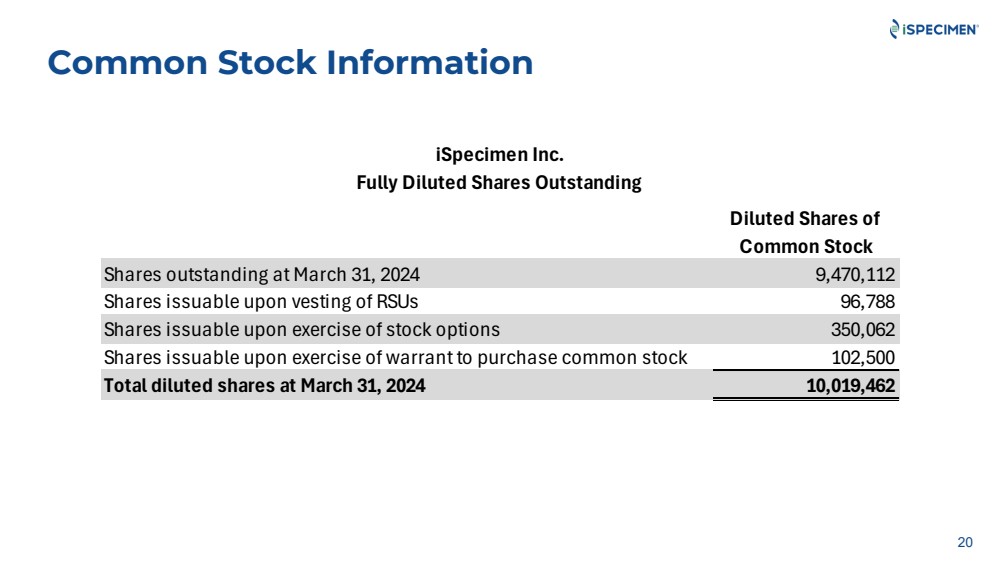Click the Shares issuable upon vesting of RSUs row
Image resolution: width=999 pixels, height=562 pixels.
500,301
